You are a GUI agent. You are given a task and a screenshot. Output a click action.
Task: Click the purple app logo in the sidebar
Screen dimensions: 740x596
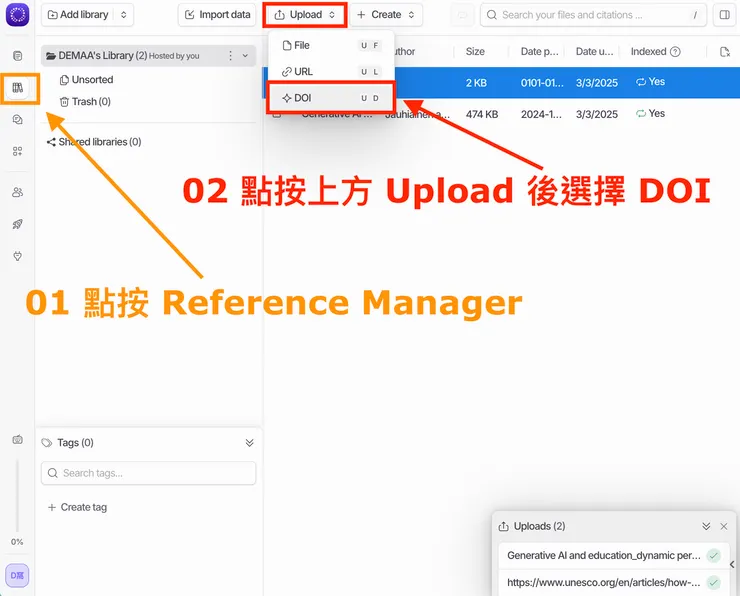[17, 15]
